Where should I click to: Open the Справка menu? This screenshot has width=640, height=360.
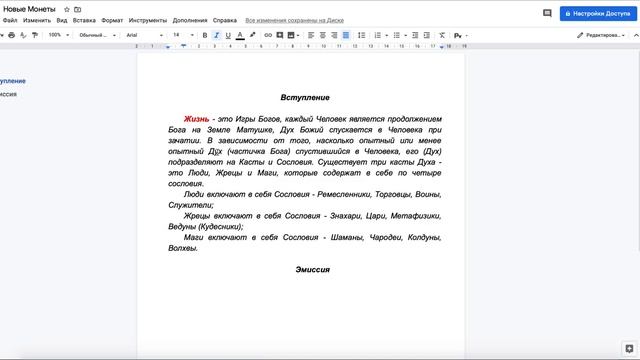point(224,20)
